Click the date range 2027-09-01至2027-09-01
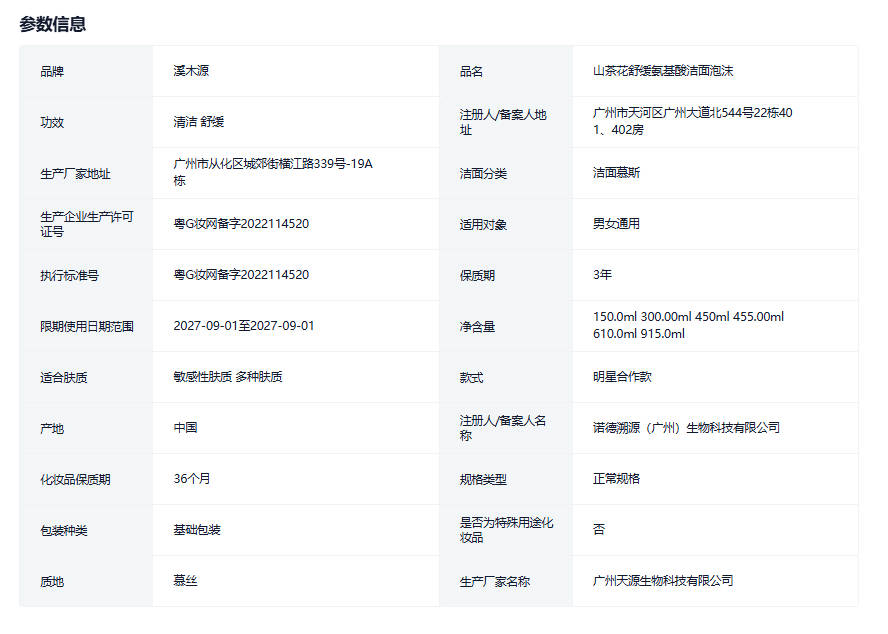888x634 pixels. tap(243, 326)
